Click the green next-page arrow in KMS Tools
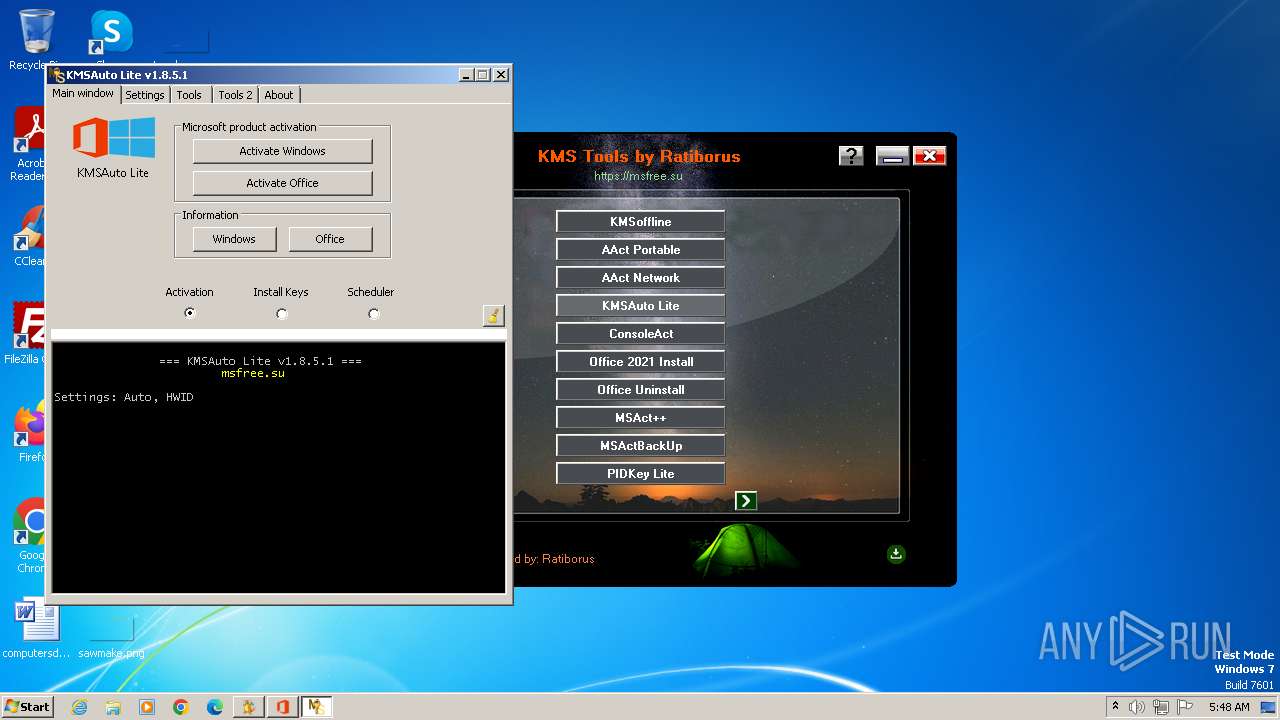This screenshot has width=1280, height=720. coord(746,500)
